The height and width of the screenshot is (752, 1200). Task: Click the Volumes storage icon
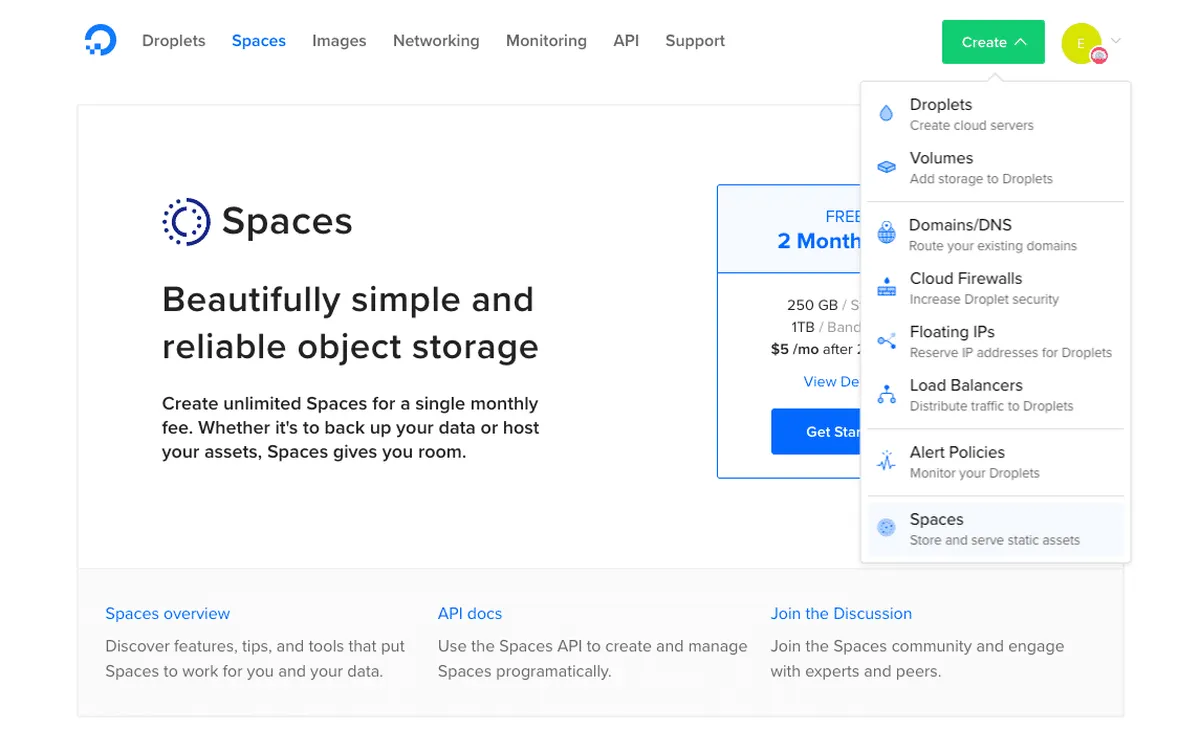click(x=886, y=167)
